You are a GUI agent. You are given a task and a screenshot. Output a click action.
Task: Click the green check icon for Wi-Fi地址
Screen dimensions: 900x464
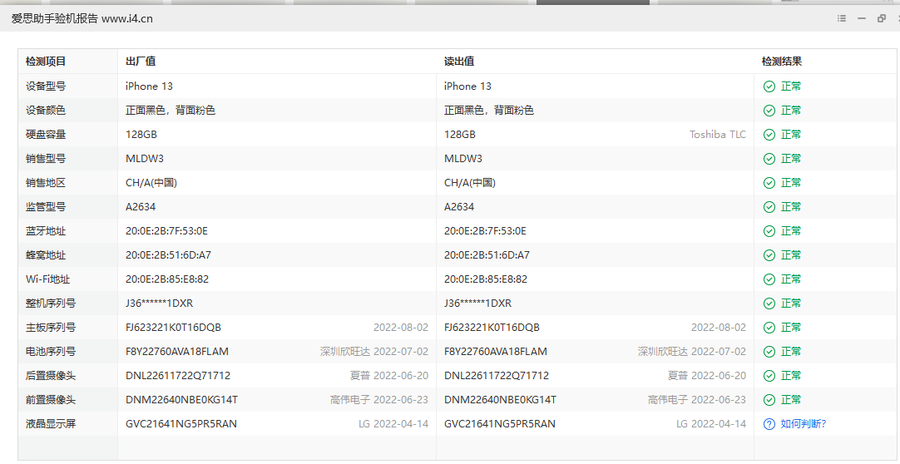(769, 279)
